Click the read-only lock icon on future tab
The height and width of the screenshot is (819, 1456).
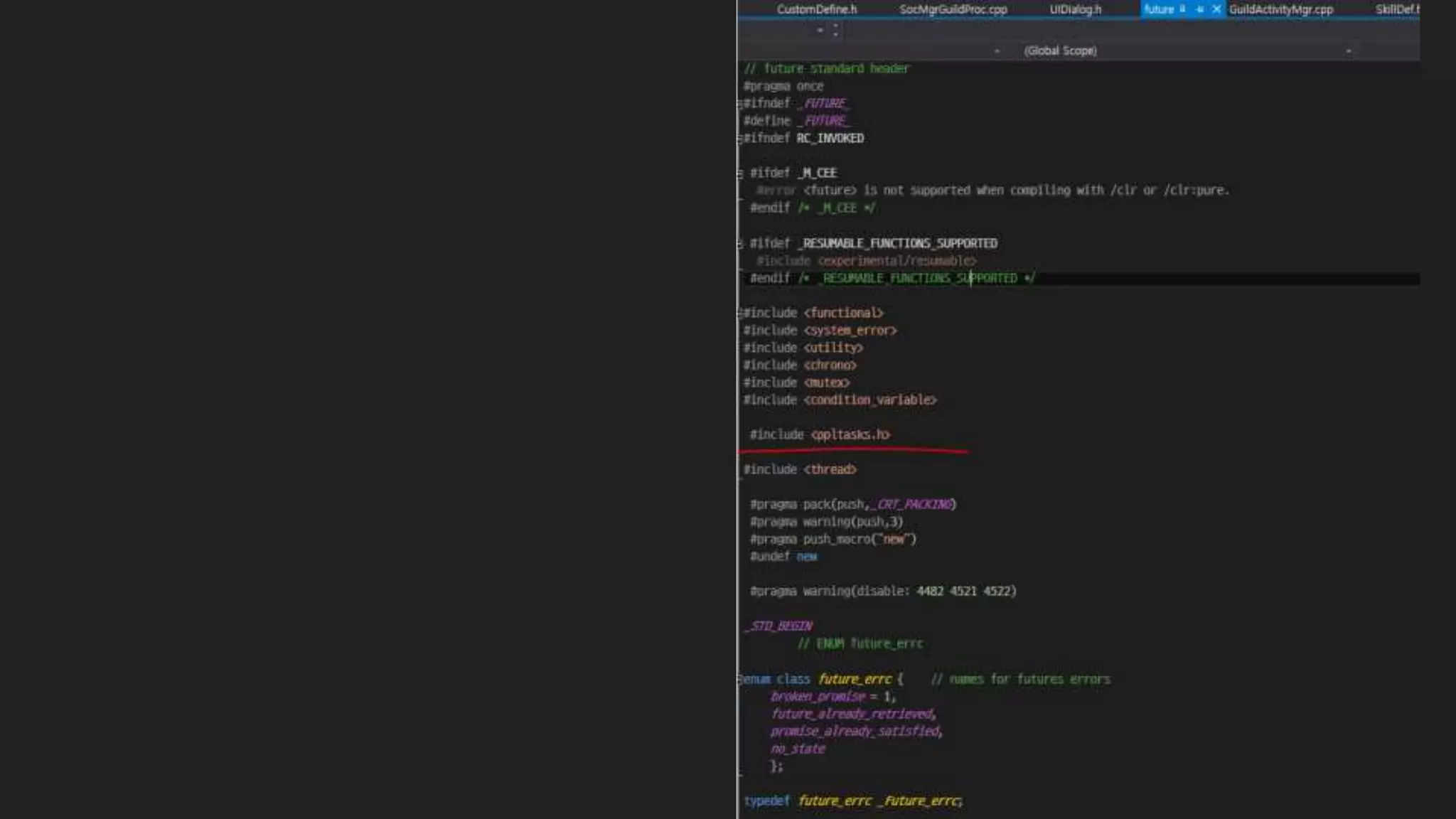coord(1182,9)
